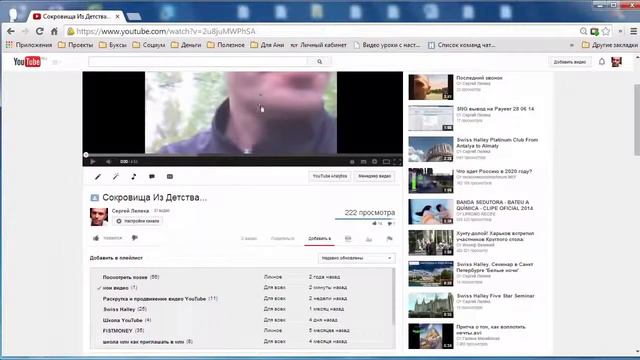The height and width of the screenshot is (360, 640).
Task: Open the notifications bell
Action: coord(602,62)
